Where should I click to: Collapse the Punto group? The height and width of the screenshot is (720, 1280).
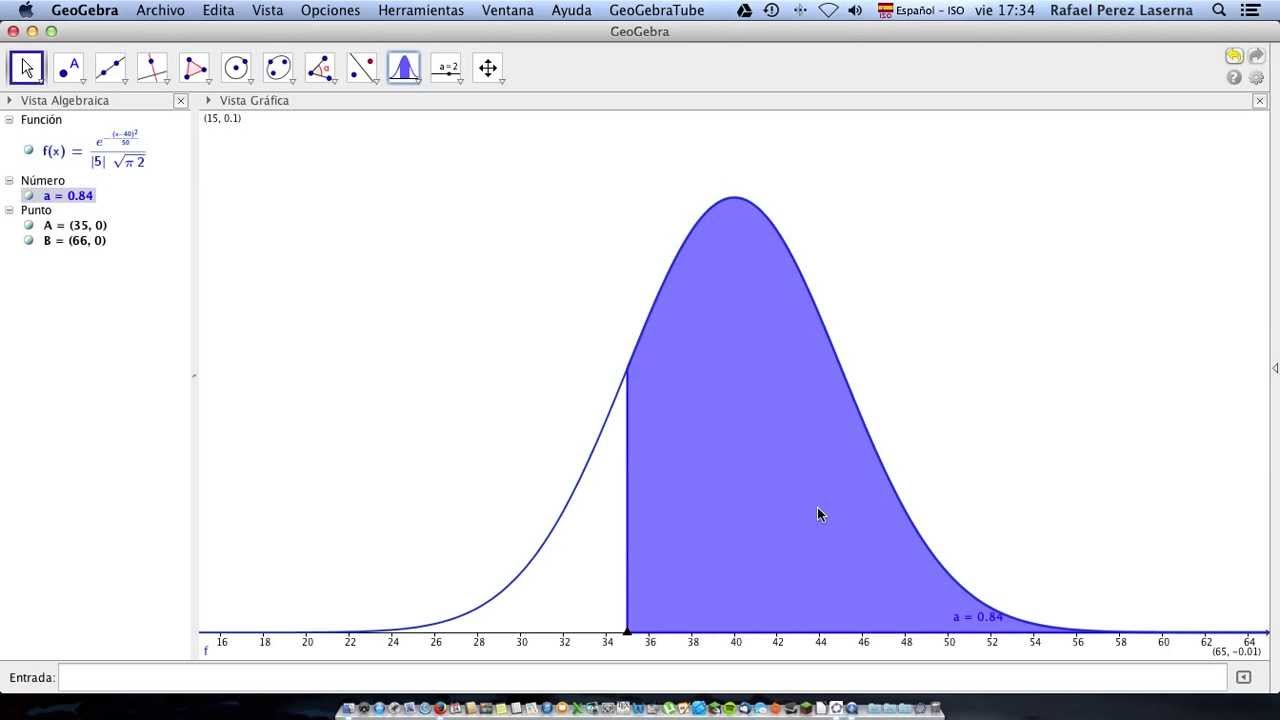coord(9,211)
